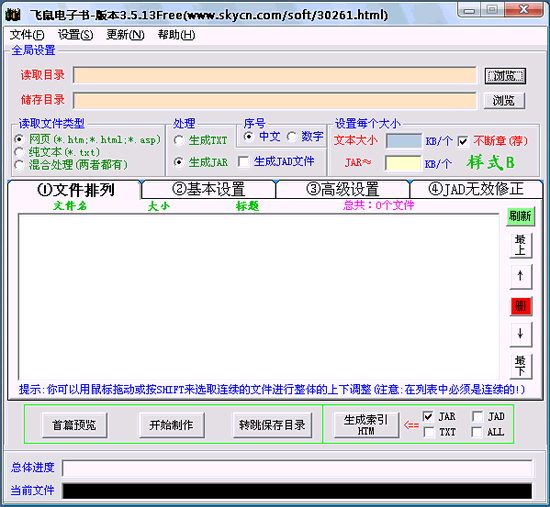Move file to top with 最上 button
Screen dimensions: 550x507
pos(521,246)
